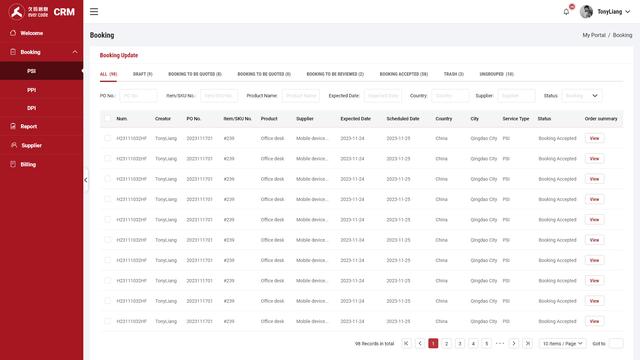Click the Order summary column header
The height and width of the screenshot is (360, 640).
tap(601, 118)
